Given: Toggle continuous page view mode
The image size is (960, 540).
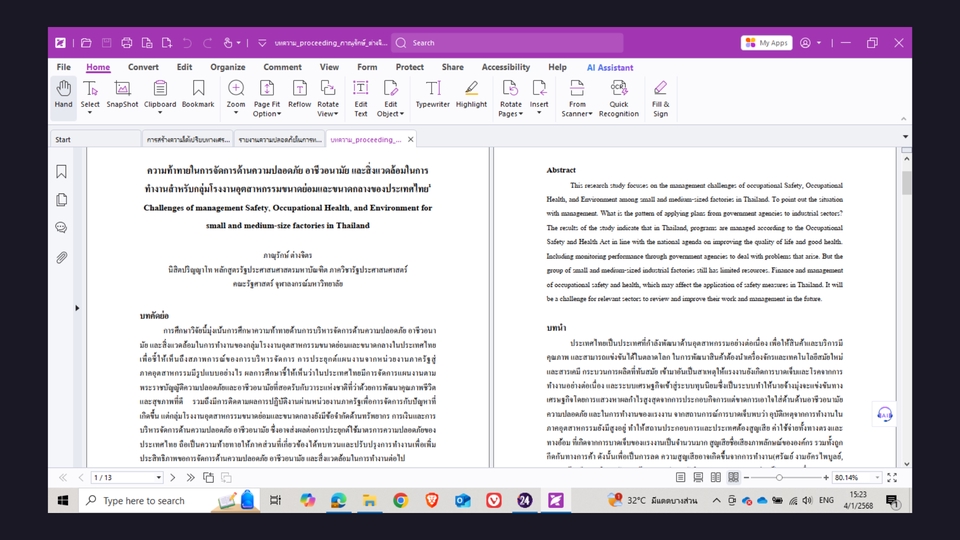Looking at the screenshot, I should pyautogui.click(x=698, y=478).
